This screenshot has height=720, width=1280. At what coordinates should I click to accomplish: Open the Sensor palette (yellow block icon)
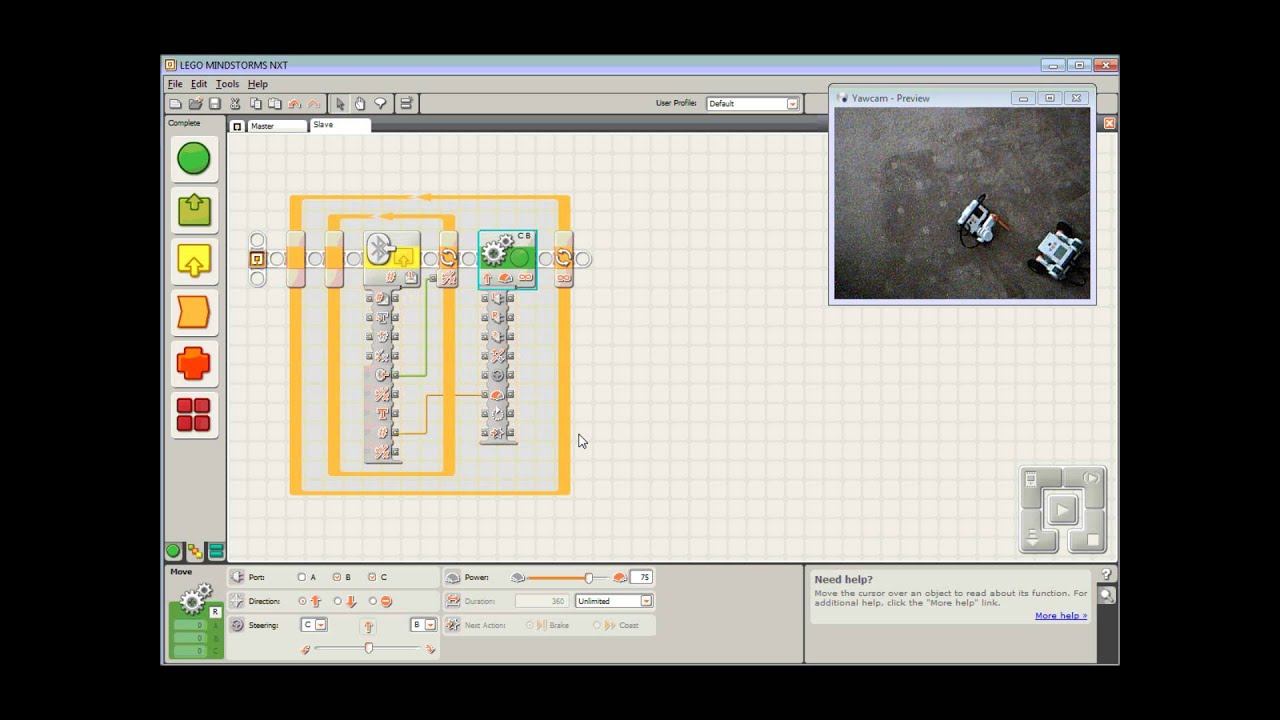(x=194, y=261)
